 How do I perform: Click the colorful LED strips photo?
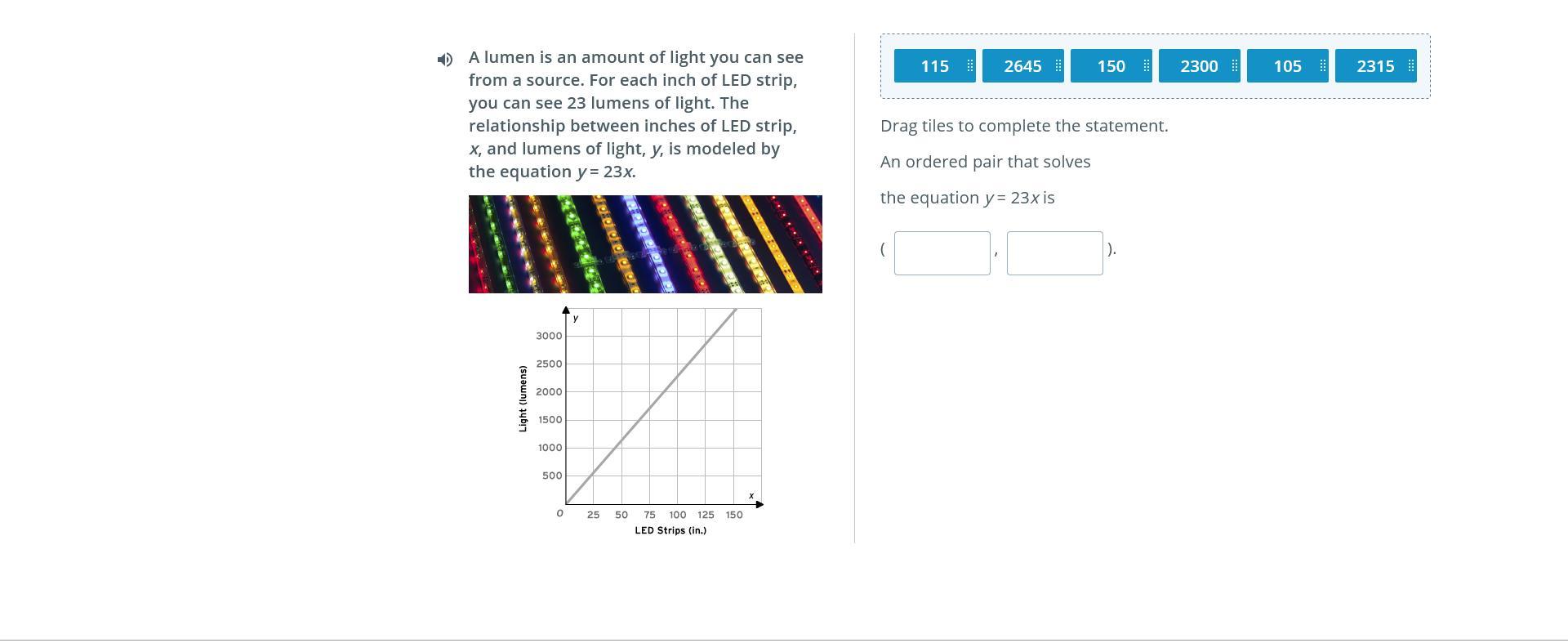(x=645, y=244)
